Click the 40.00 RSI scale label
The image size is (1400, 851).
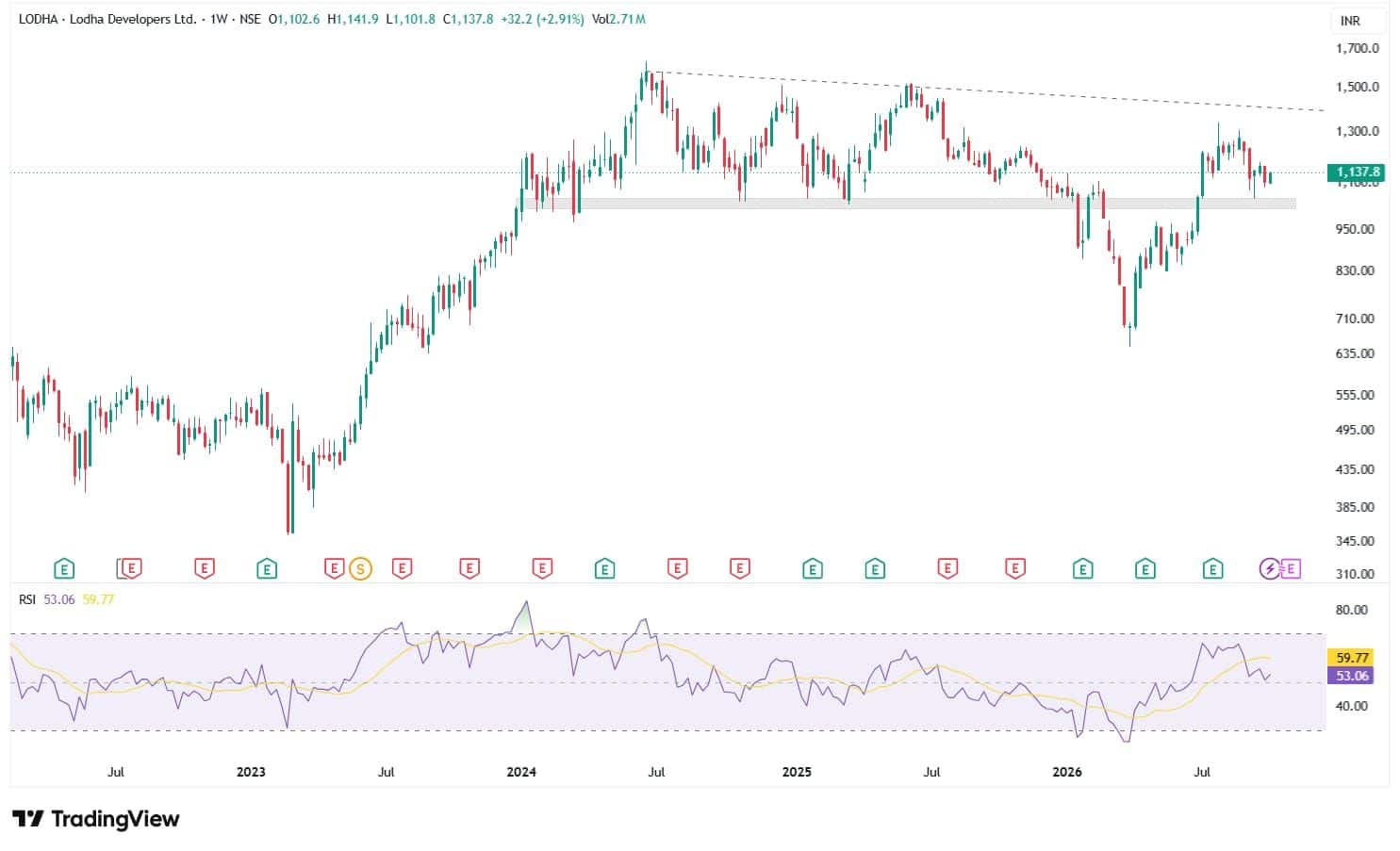tap(1352, 706)
